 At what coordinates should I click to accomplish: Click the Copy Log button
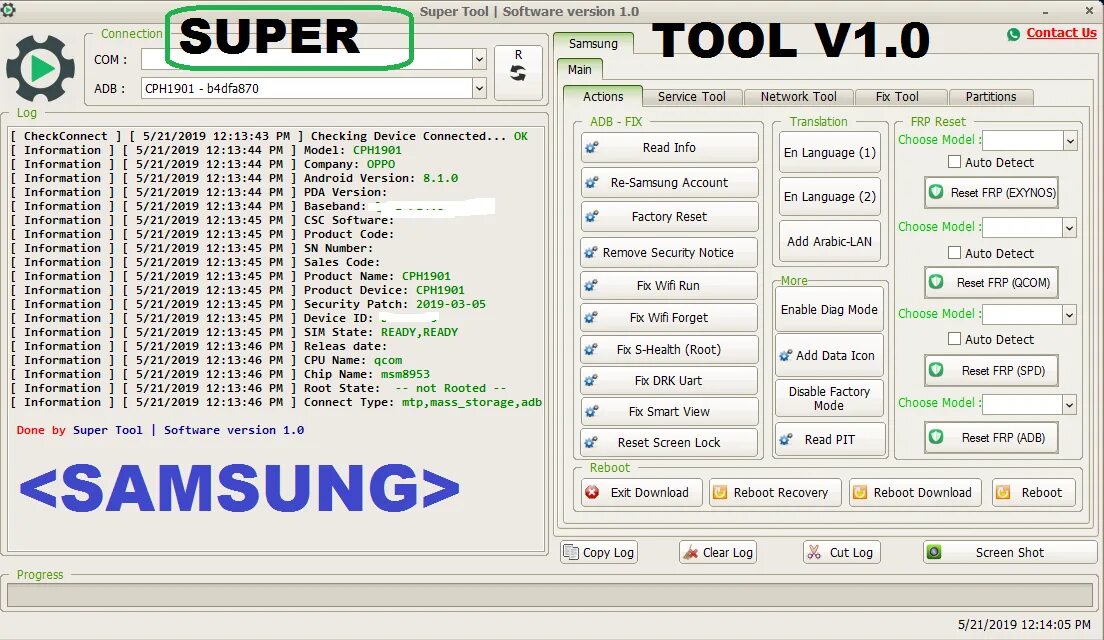[599, 552]
